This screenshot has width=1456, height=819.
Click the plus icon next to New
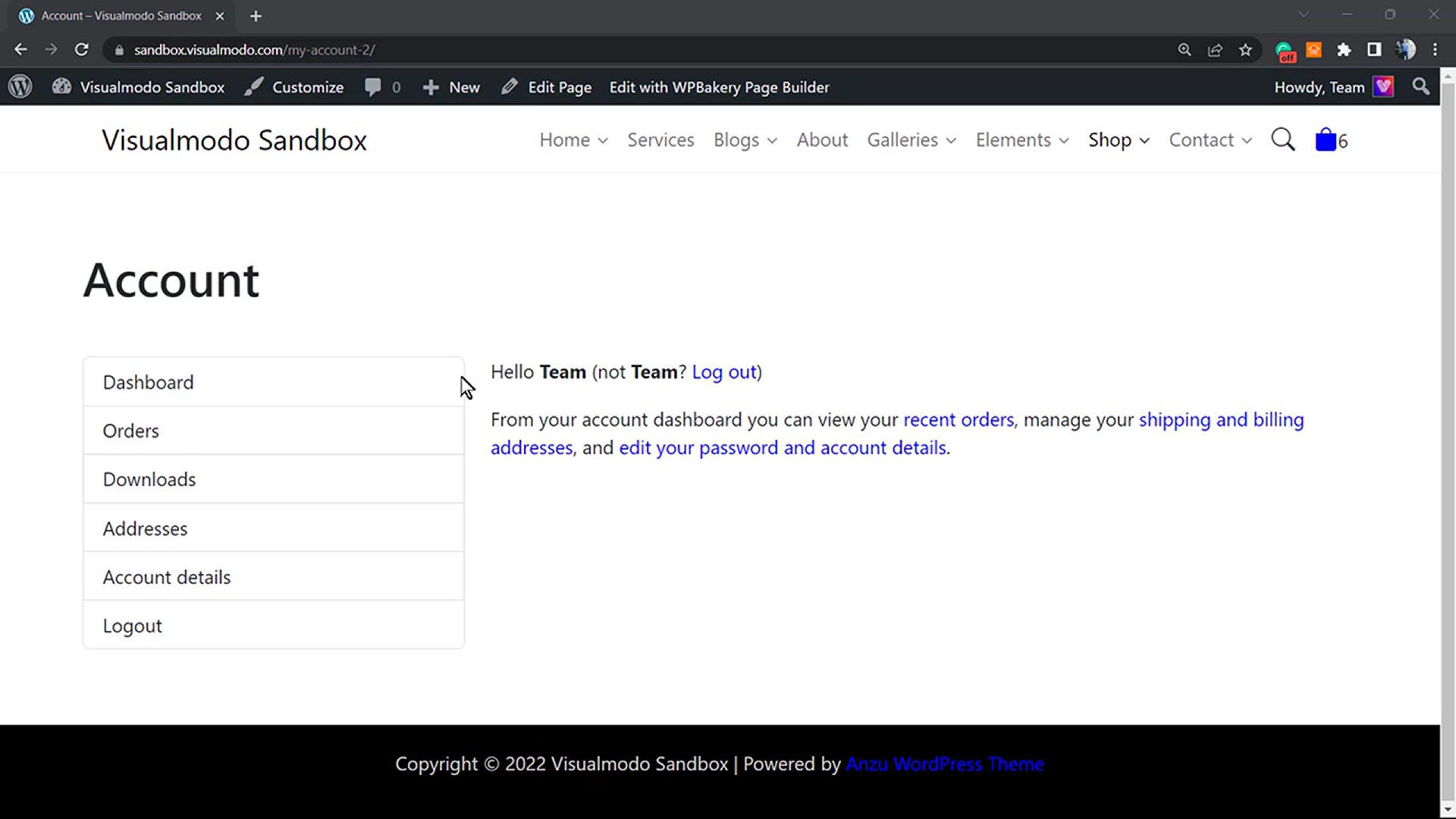click(431, 87)
